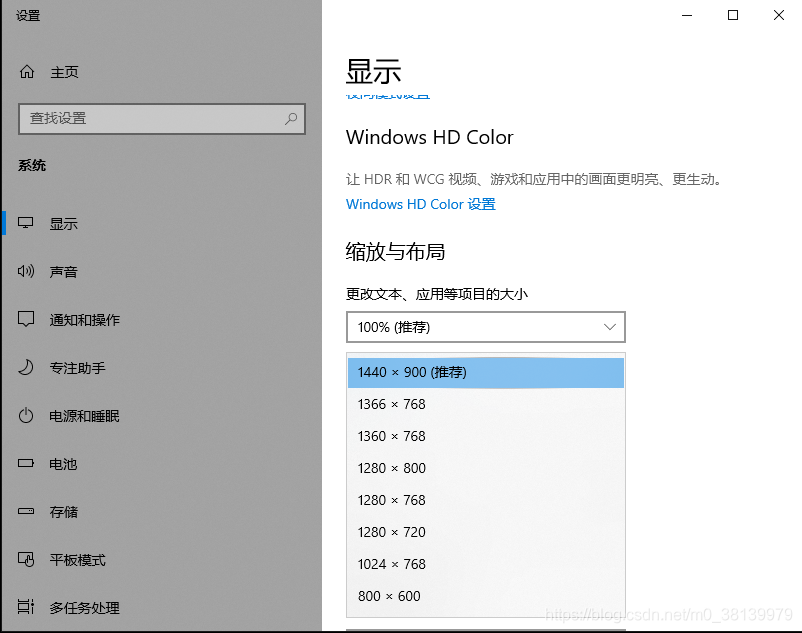Select 显示 in the sidebar

coord(63,223)
